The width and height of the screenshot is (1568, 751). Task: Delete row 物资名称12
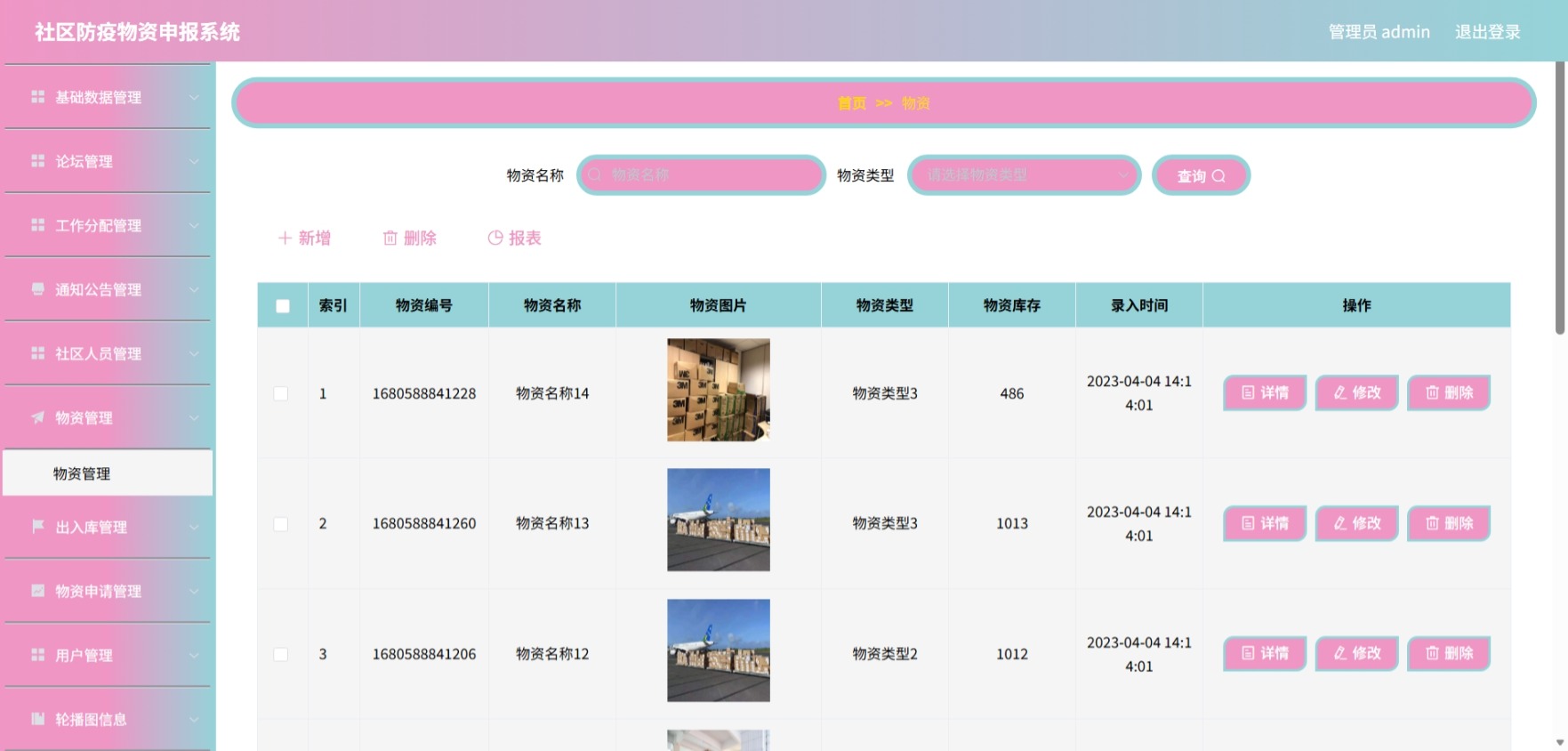(x=1449, y=653)
